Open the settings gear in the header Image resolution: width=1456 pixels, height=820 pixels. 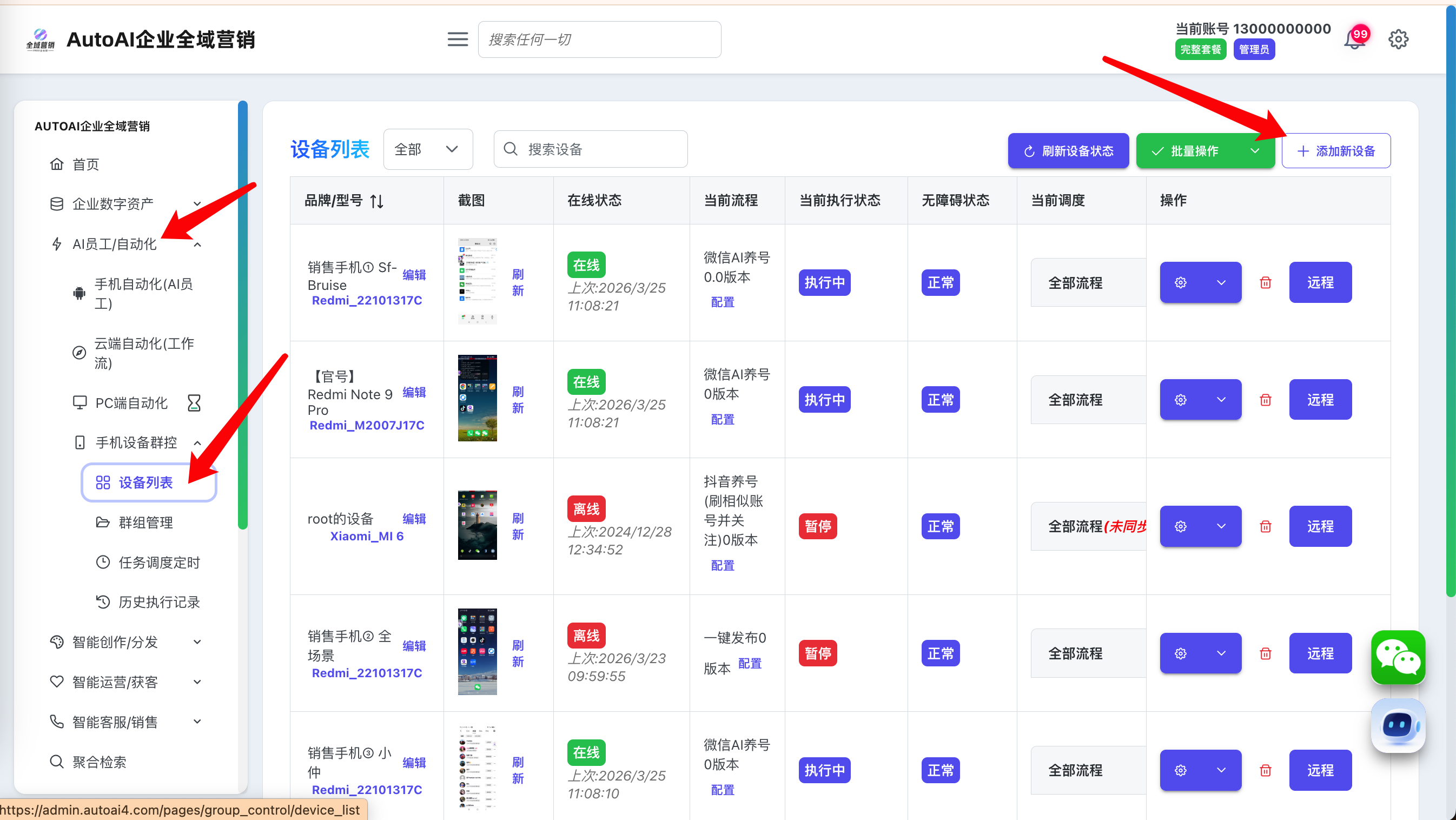pos(1398,39)
